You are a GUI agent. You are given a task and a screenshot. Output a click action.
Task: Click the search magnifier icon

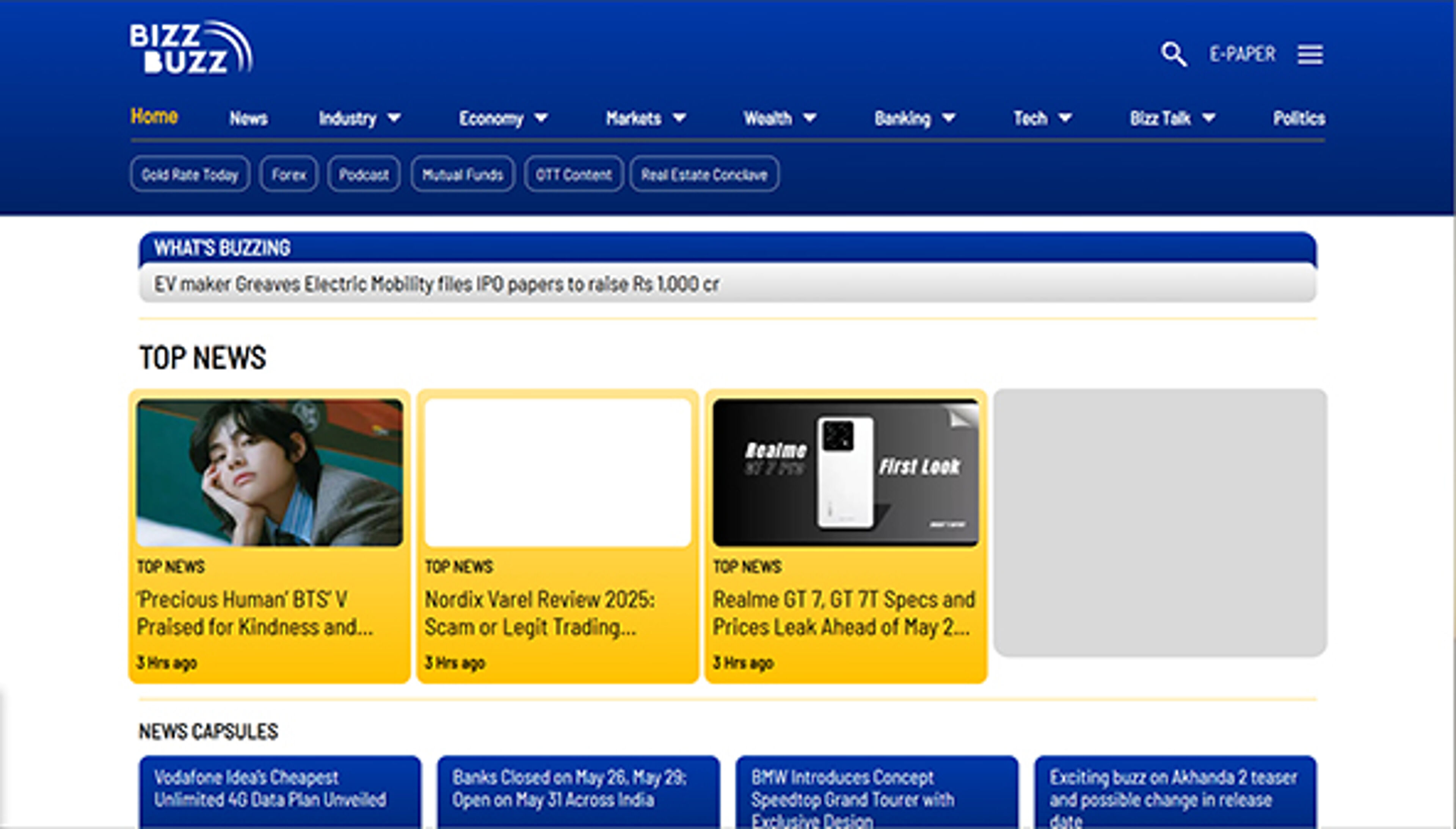click(1173, 54)
